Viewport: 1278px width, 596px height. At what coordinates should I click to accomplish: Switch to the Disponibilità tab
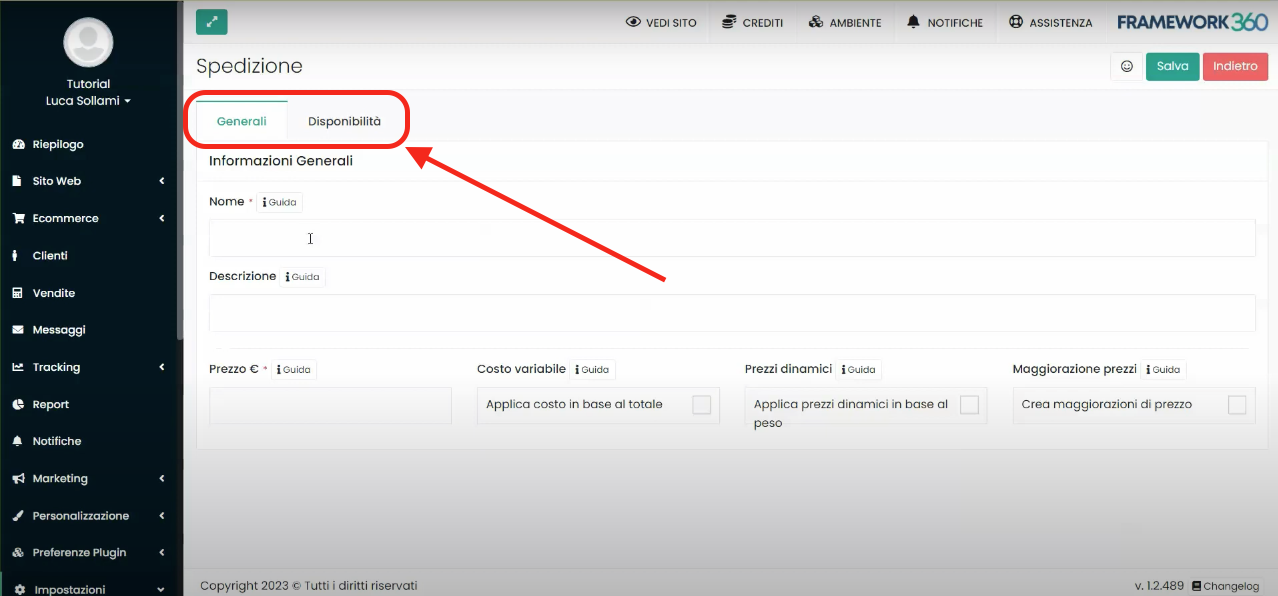pos(344,121)
